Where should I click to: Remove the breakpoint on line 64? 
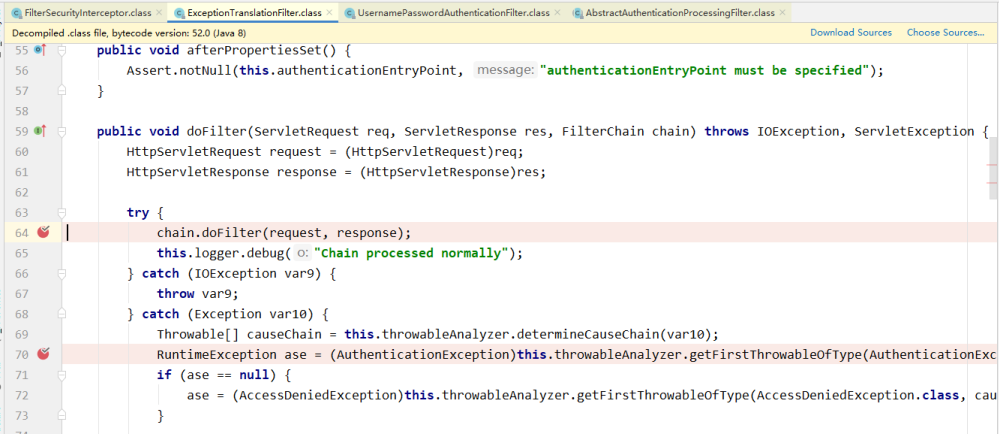click(43, 233)
